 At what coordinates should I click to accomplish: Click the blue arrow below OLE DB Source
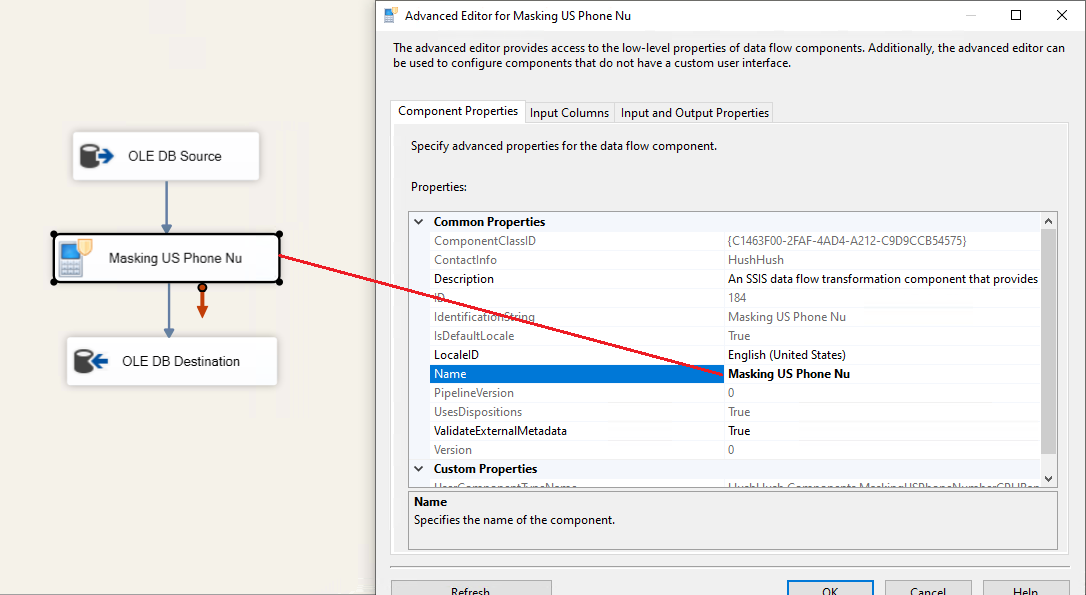click(167, 208)
